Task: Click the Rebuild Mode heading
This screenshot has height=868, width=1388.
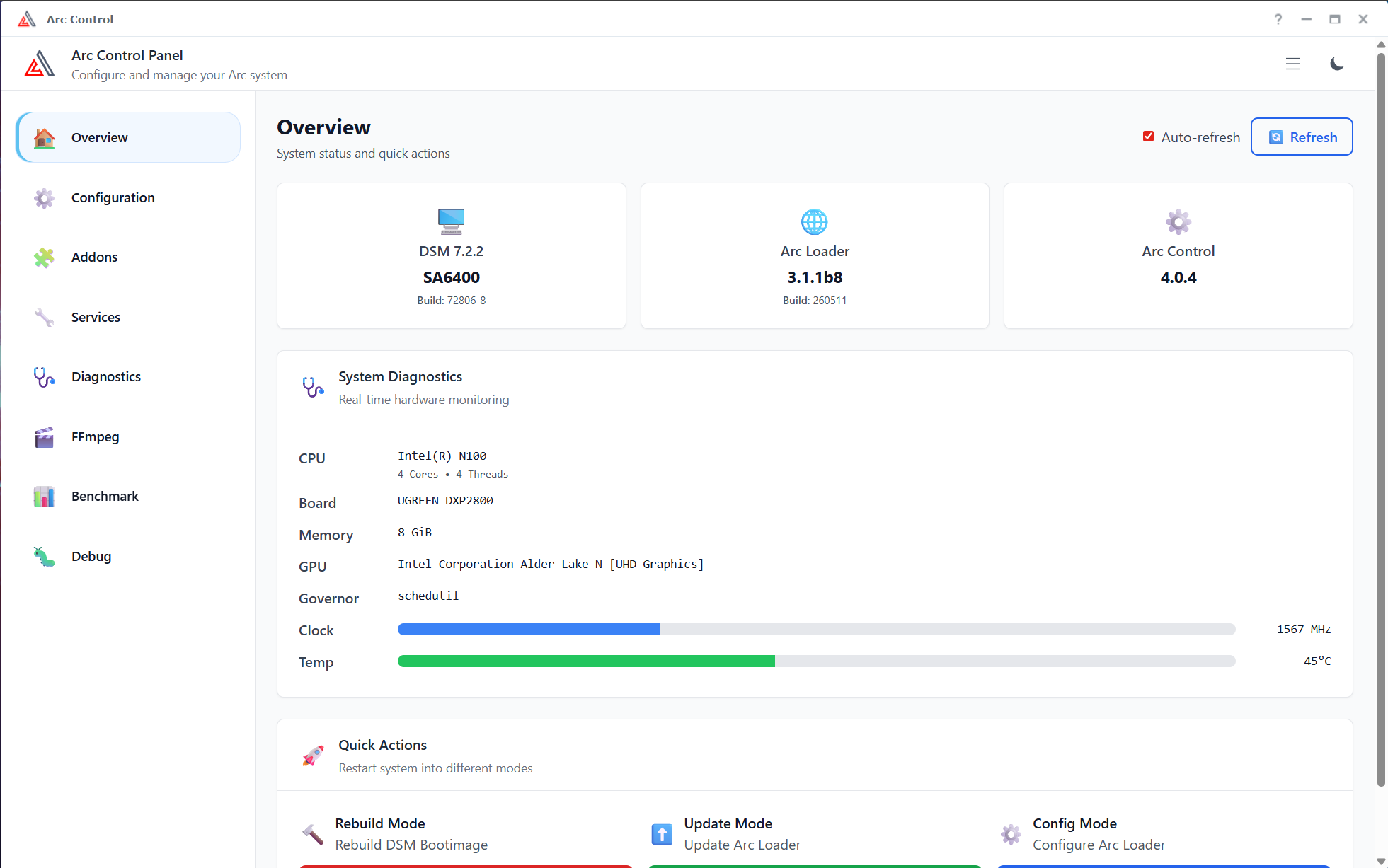Action: pyautogui.click(x=380, y=823)
